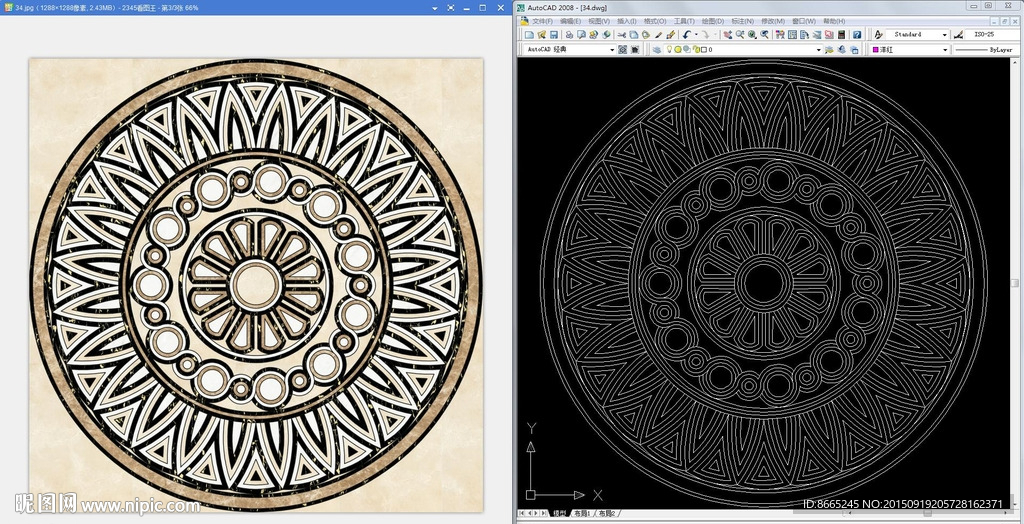This screenshot has width=1024, height=524.
Task: Toggle layer 0 on/off lightbulb
Action: coord(669,50)
